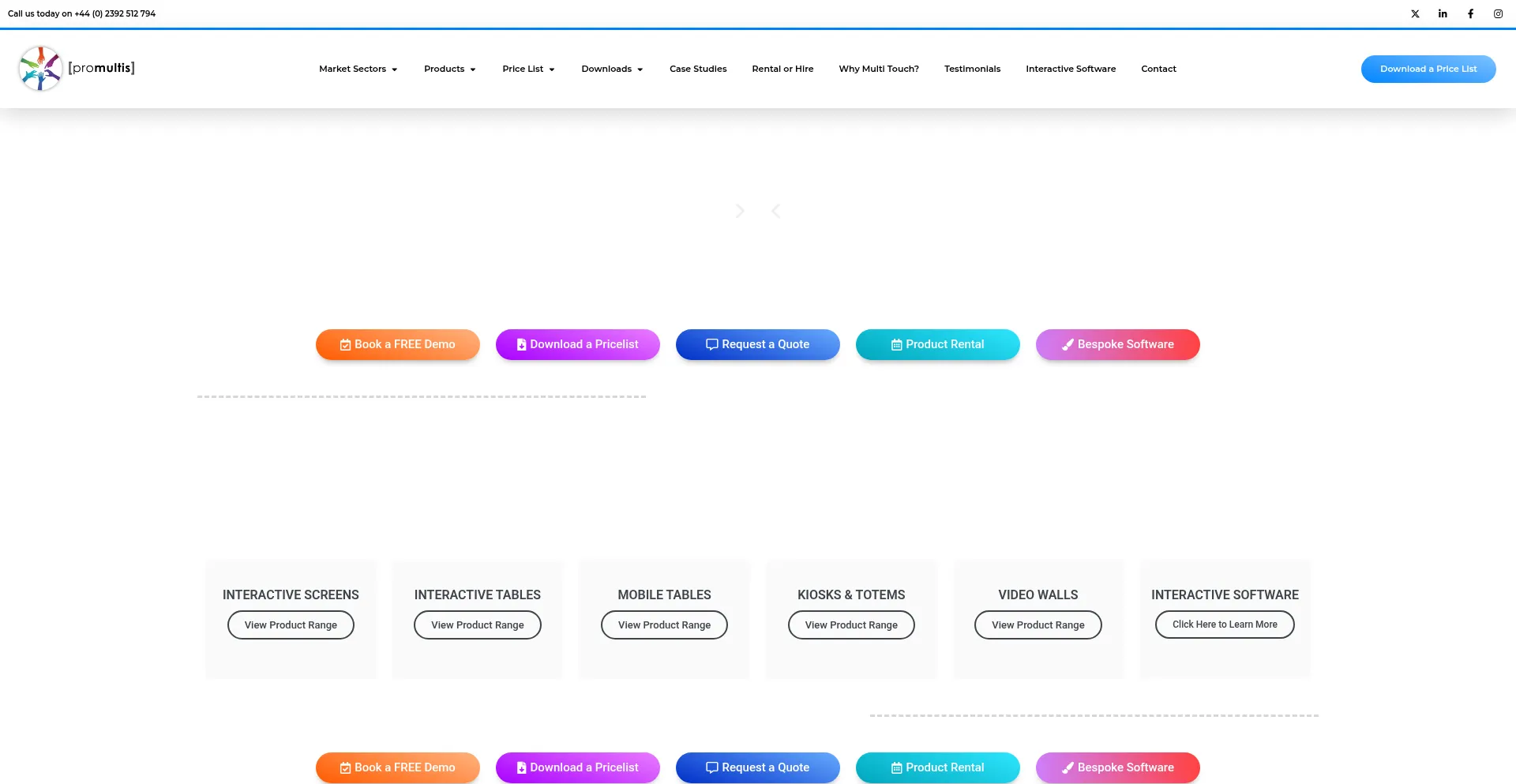Open the Contact menu link
The image size is (1516, 784).
coord(1158,69)
